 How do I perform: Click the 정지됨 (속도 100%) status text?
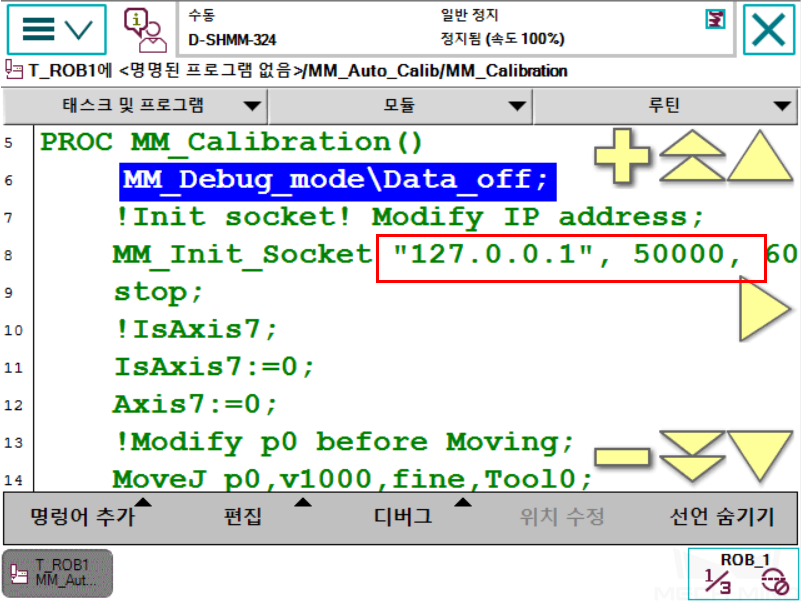click(x=503, y=39)
